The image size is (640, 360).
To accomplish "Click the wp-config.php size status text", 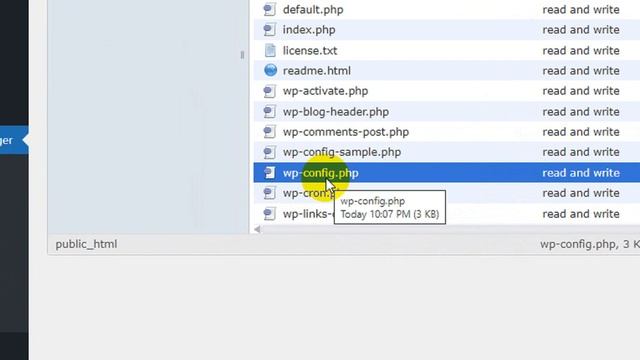I will [x=590, y=244].
